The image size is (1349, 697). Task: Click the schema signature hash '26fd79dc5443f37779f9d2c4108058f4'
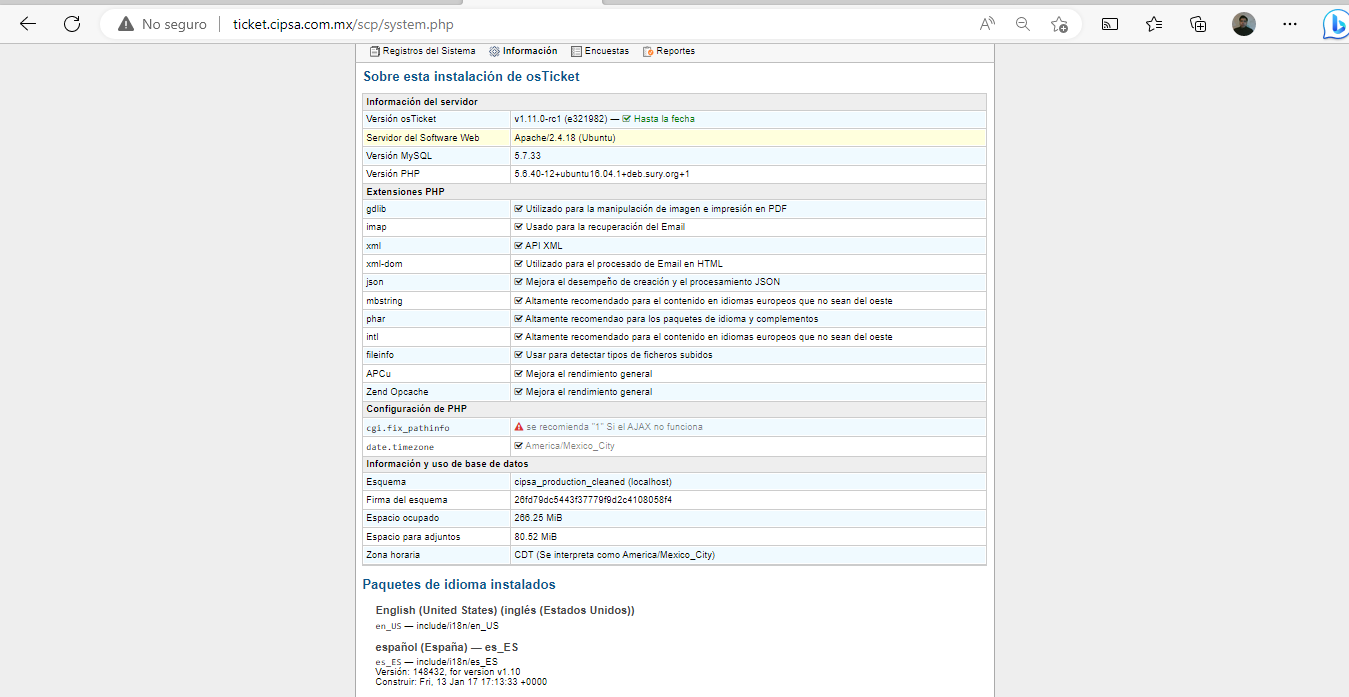click(x=593, y=500)
